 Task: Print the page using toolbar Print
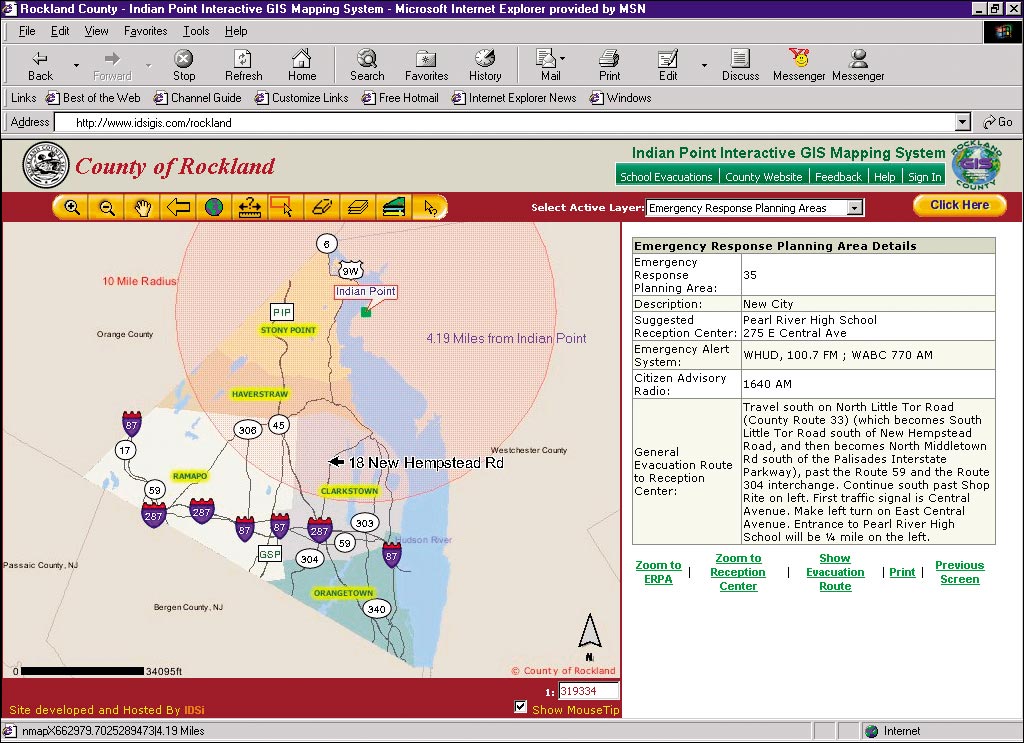pos(609,66)
